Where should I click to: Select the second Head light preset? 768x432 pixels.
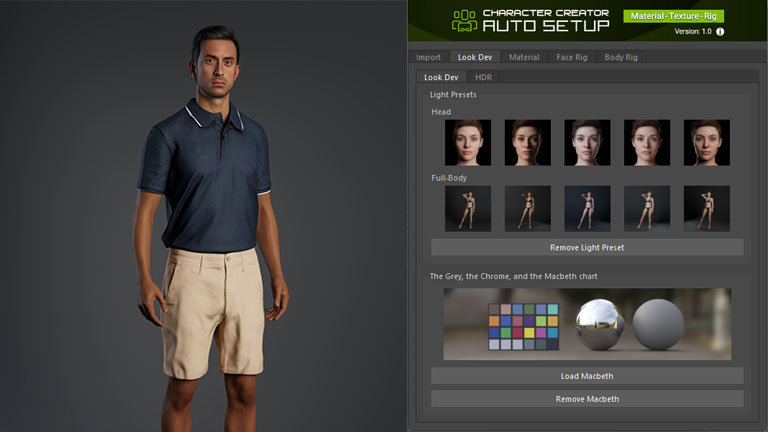[x=528, y=143]
